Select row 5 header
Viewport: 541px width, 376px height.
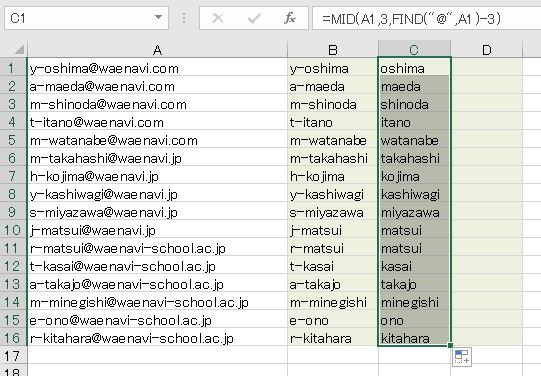tap(13, 140)
